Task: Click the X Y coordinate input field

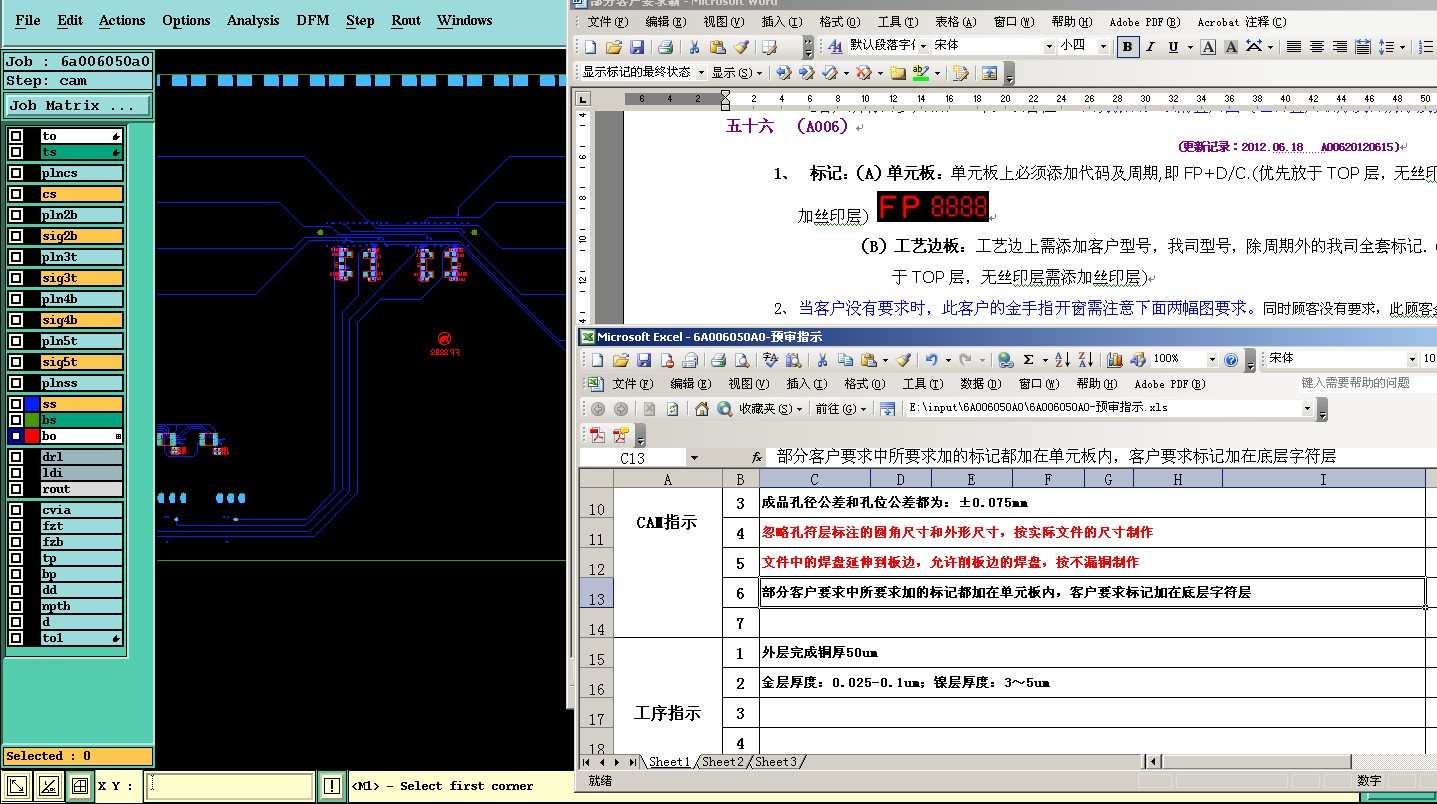Action: 229,786
